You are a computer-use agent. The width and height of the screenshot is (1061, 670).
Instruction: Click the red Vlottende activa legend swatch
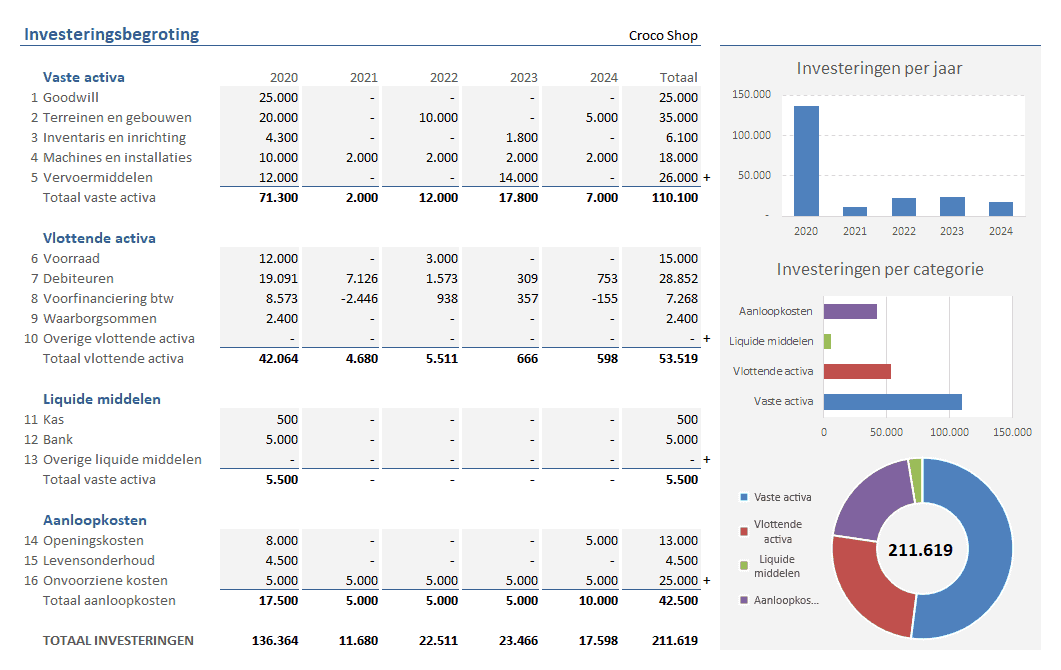coord(743,531)
